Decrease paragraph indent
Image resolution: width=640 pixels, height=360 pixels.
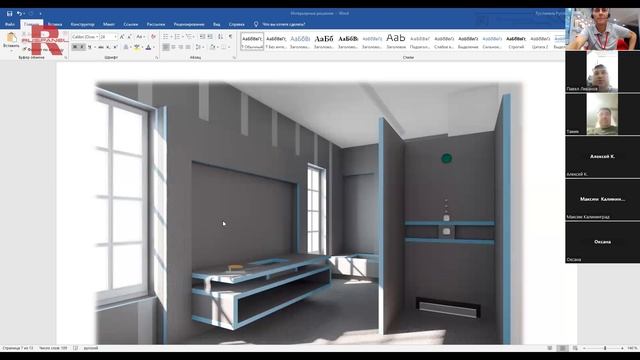click(x=202, y=37)
